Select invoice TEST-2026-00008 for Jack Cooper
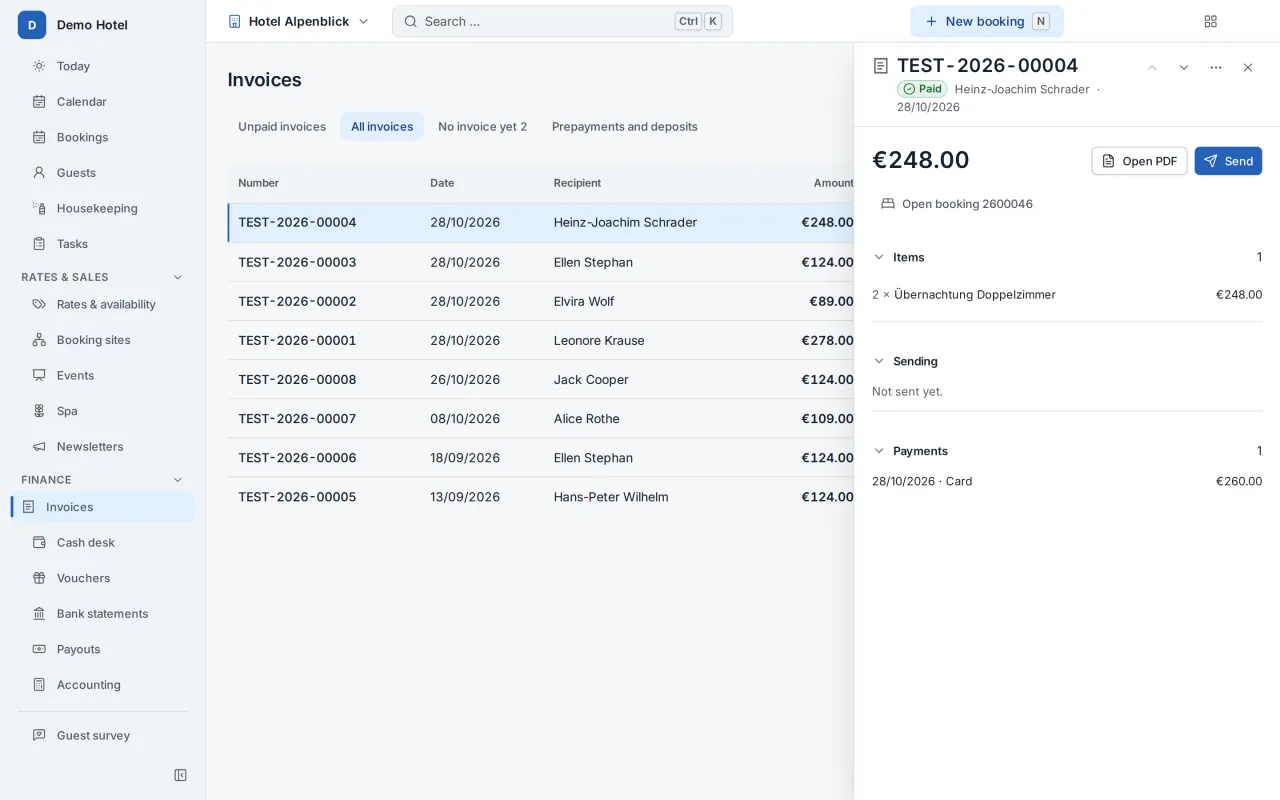1280x800 pixels. point(541,379)
